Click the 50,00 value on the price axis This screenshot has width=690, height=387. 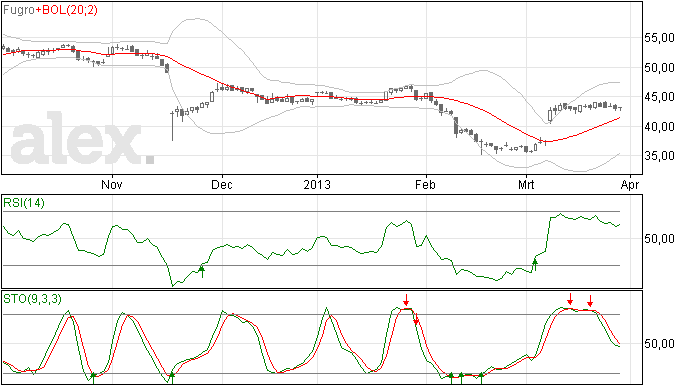click(x=659, y=68)
